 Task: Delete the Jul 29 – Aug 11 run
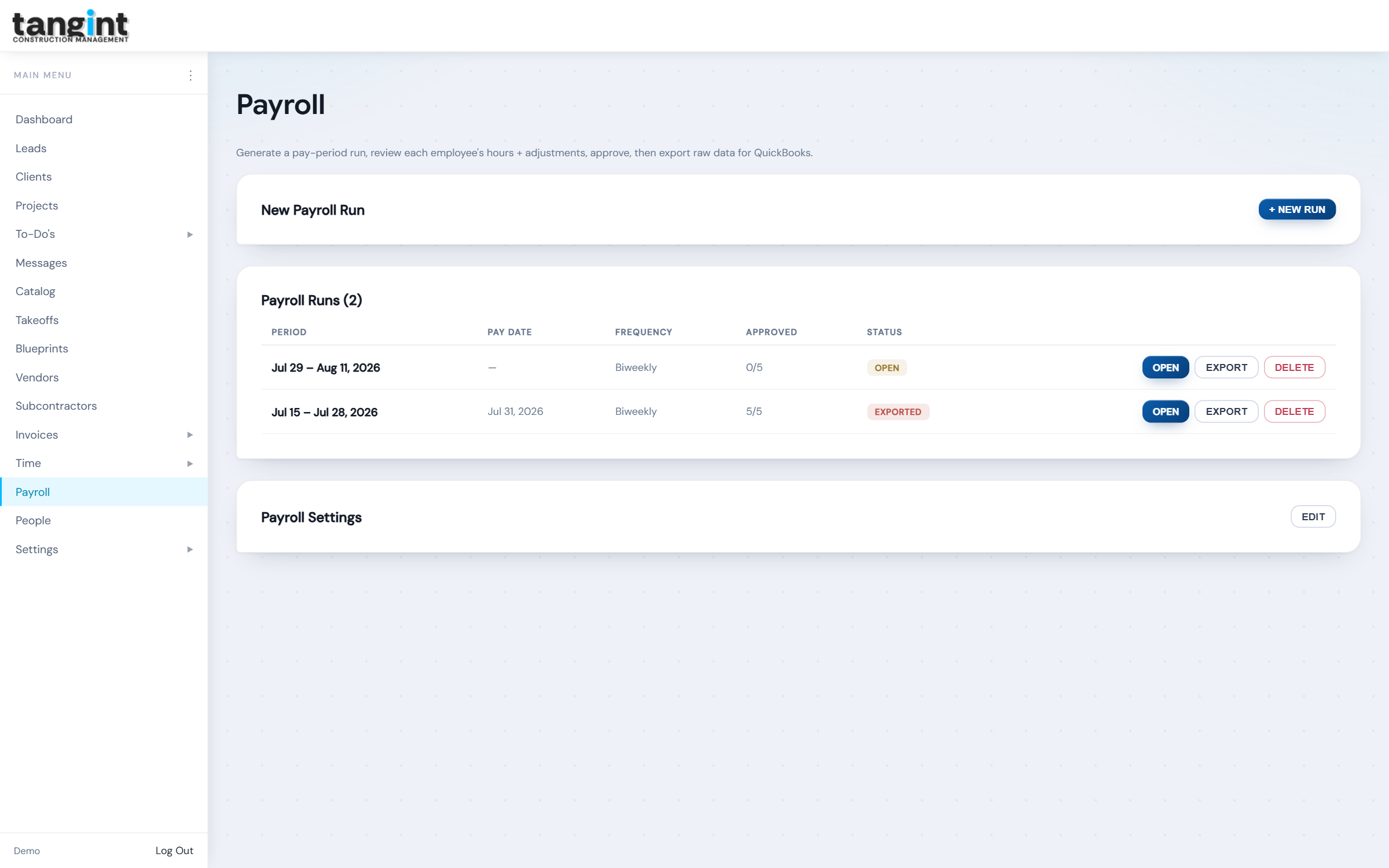(1295, 367)
